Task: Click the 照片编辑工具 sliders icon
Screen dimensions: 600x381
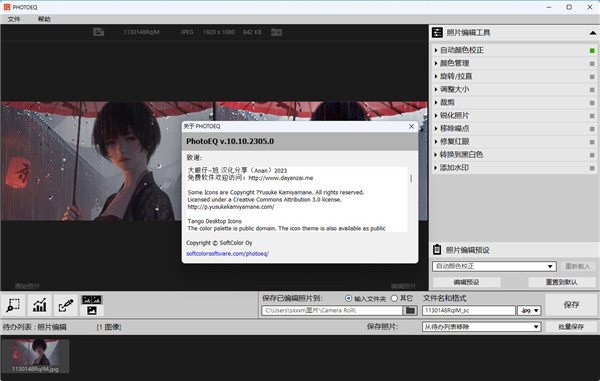Action: pos(437,33)
